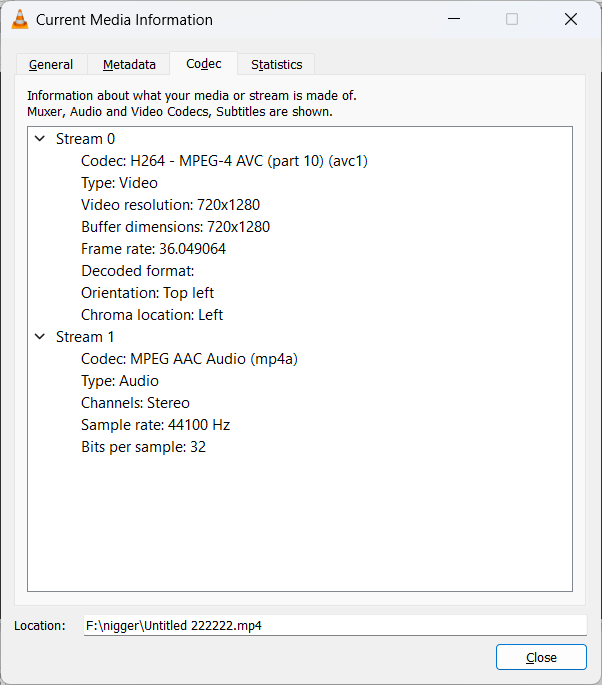Highlight the Video resolution 720x1280 row

pyautogui.click(x=170, y=205)
